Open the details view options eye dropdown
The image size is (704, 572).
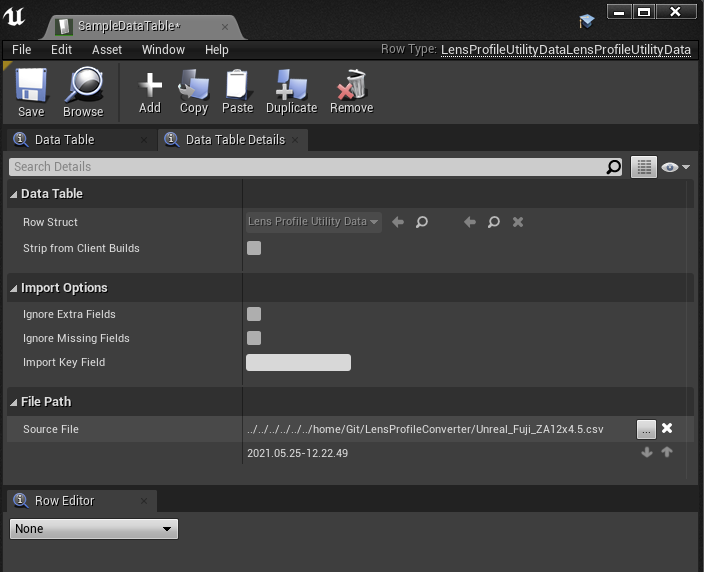coord(677,167)
